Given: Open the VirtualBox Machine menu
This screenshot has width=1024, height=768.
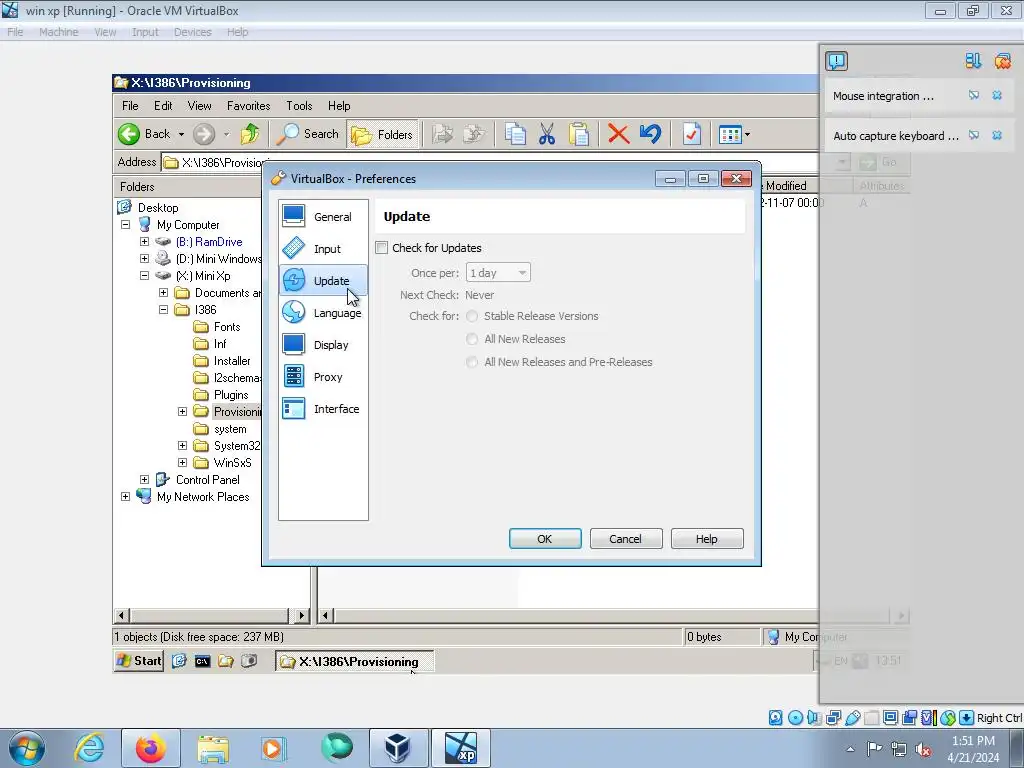Looking at the screenshot, I should [58, 31].
